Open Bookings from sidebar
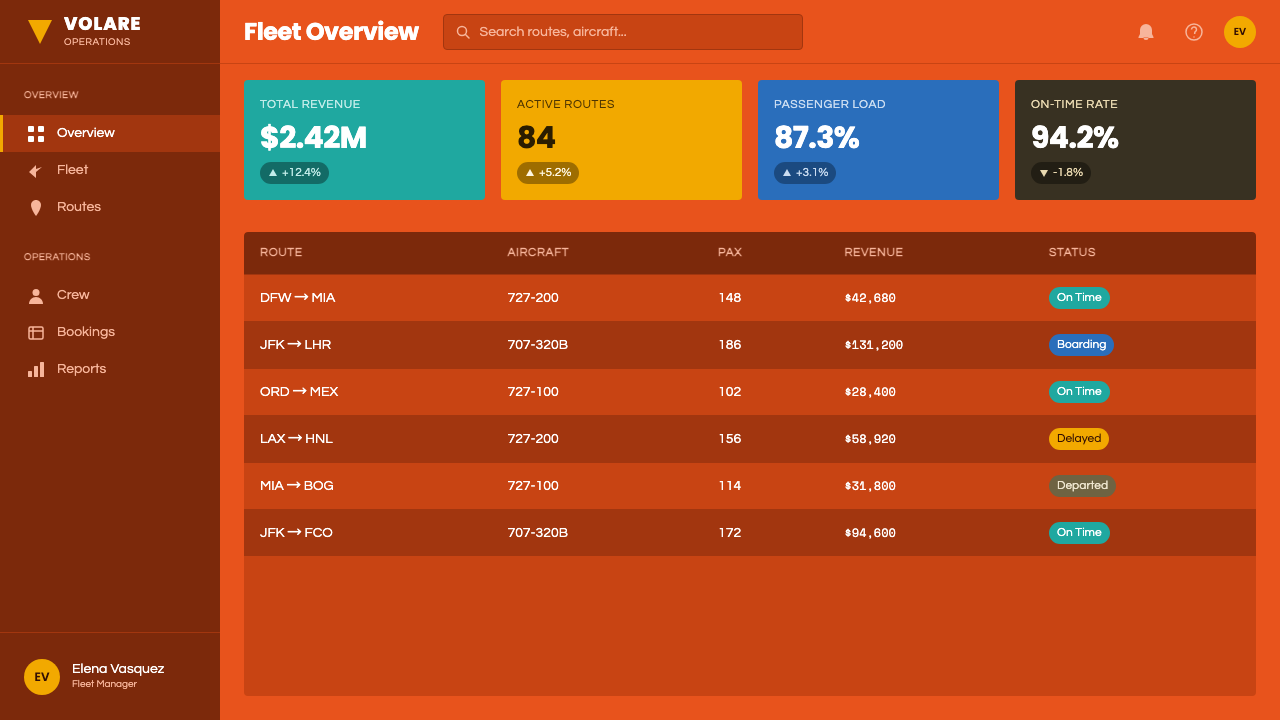The width and height of the screenshot is (1280, 720). (110, 332)
